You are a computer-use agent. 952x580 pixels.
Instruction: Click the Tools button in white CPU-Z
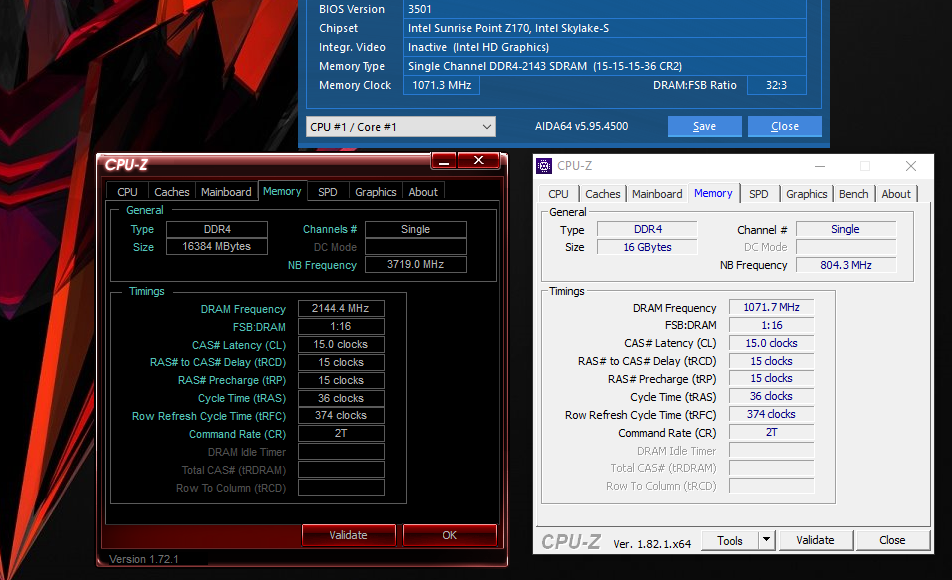coord(730,540)
